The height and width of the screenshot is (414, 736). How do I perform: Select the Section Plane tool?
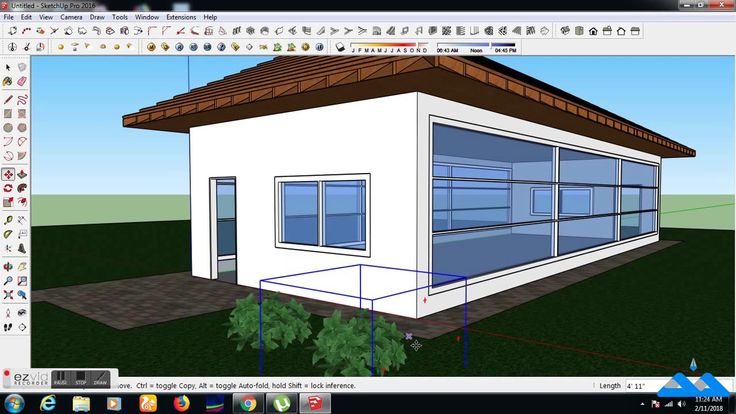click(22, 327)
